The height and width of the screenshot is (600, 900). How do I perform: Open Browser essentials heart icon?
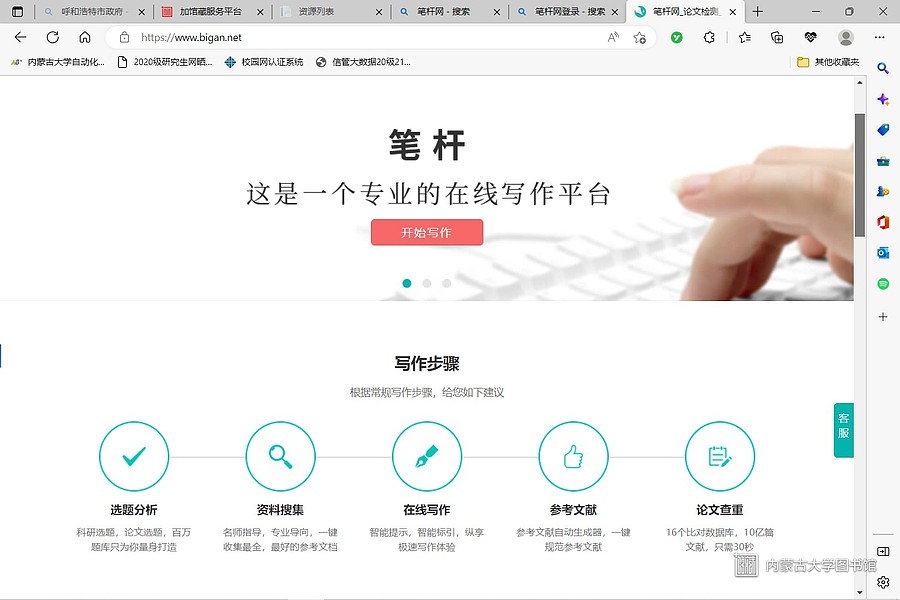click(810, 37)
